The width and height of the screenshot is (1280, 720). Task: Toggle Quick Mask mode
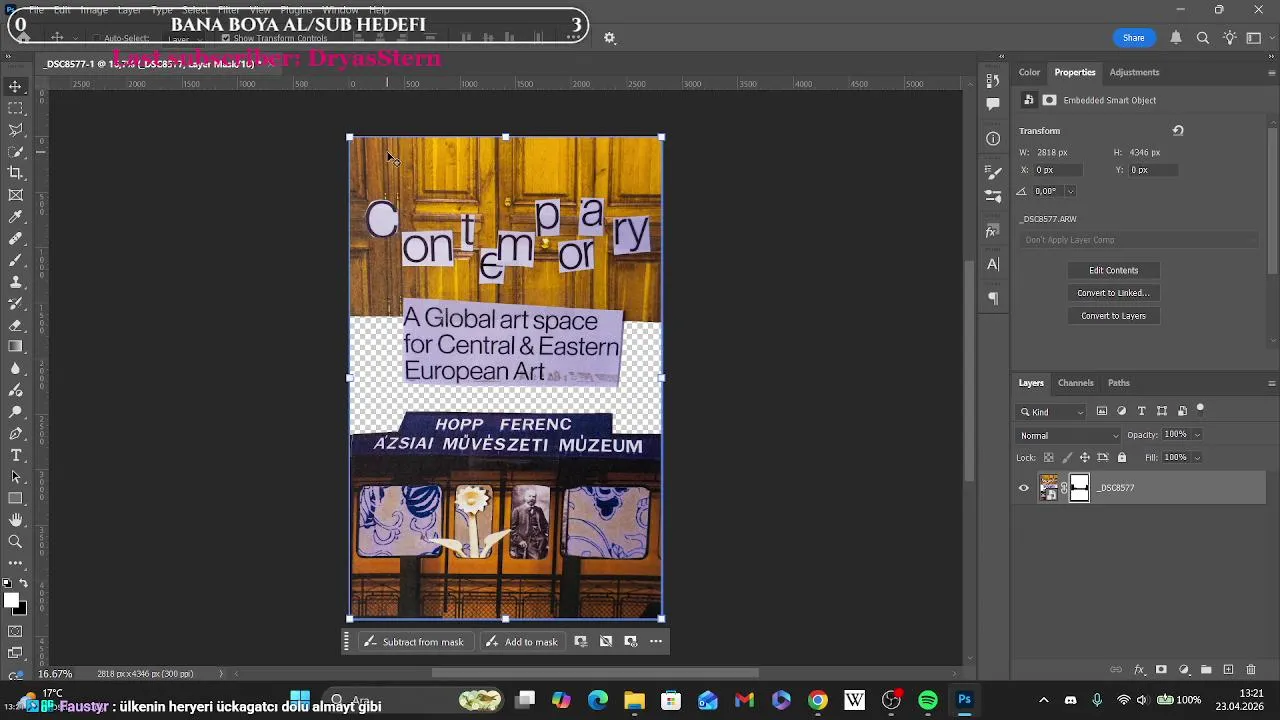pyautogui.click(x=15, y=632)
